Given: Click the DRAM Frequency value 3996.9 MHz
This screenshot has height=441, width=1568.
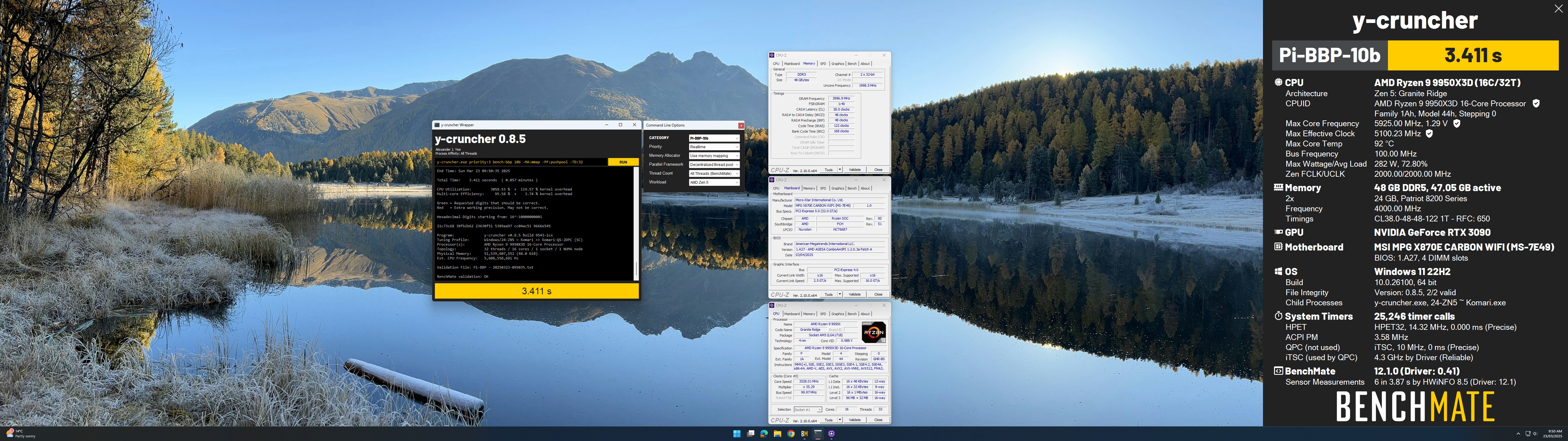Looking at the screenshot, I should coord(841,98).
